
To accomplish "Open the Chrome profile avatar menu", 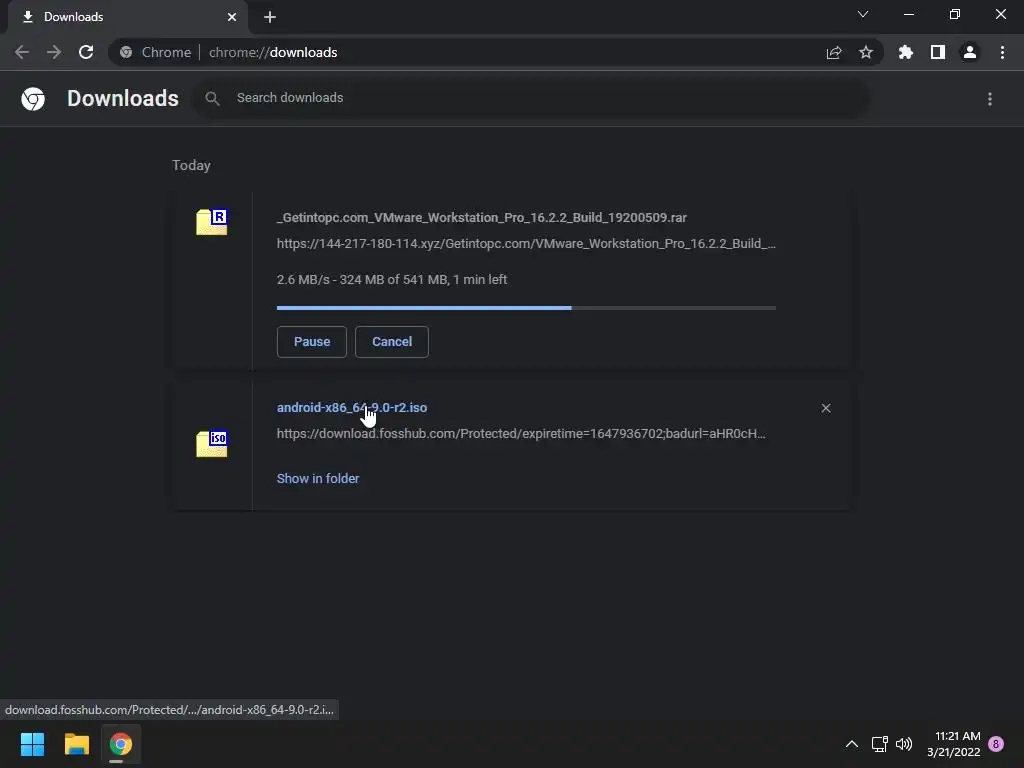I will pyautogui.click(x=970, y=52).
